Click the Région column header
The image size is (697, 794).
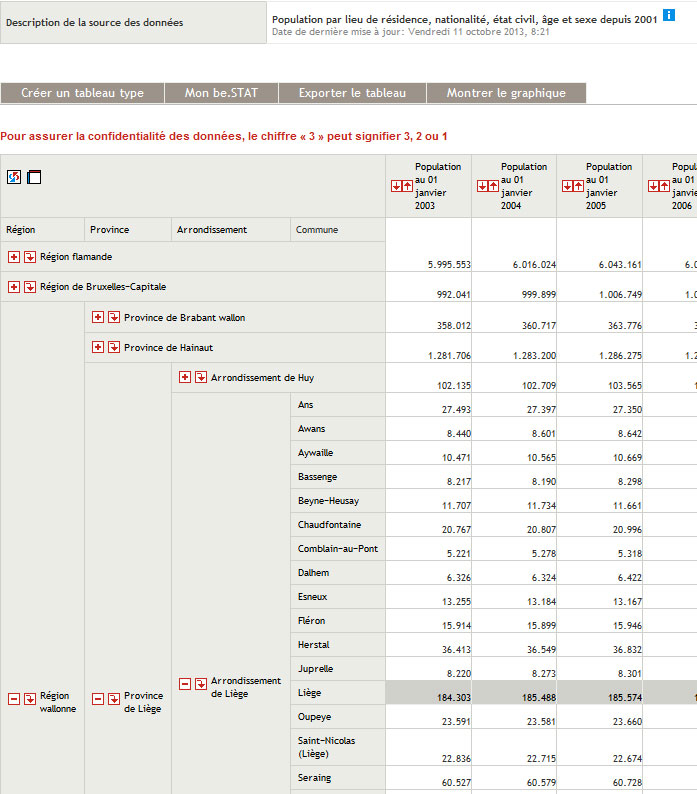click(x=21, y=229)
